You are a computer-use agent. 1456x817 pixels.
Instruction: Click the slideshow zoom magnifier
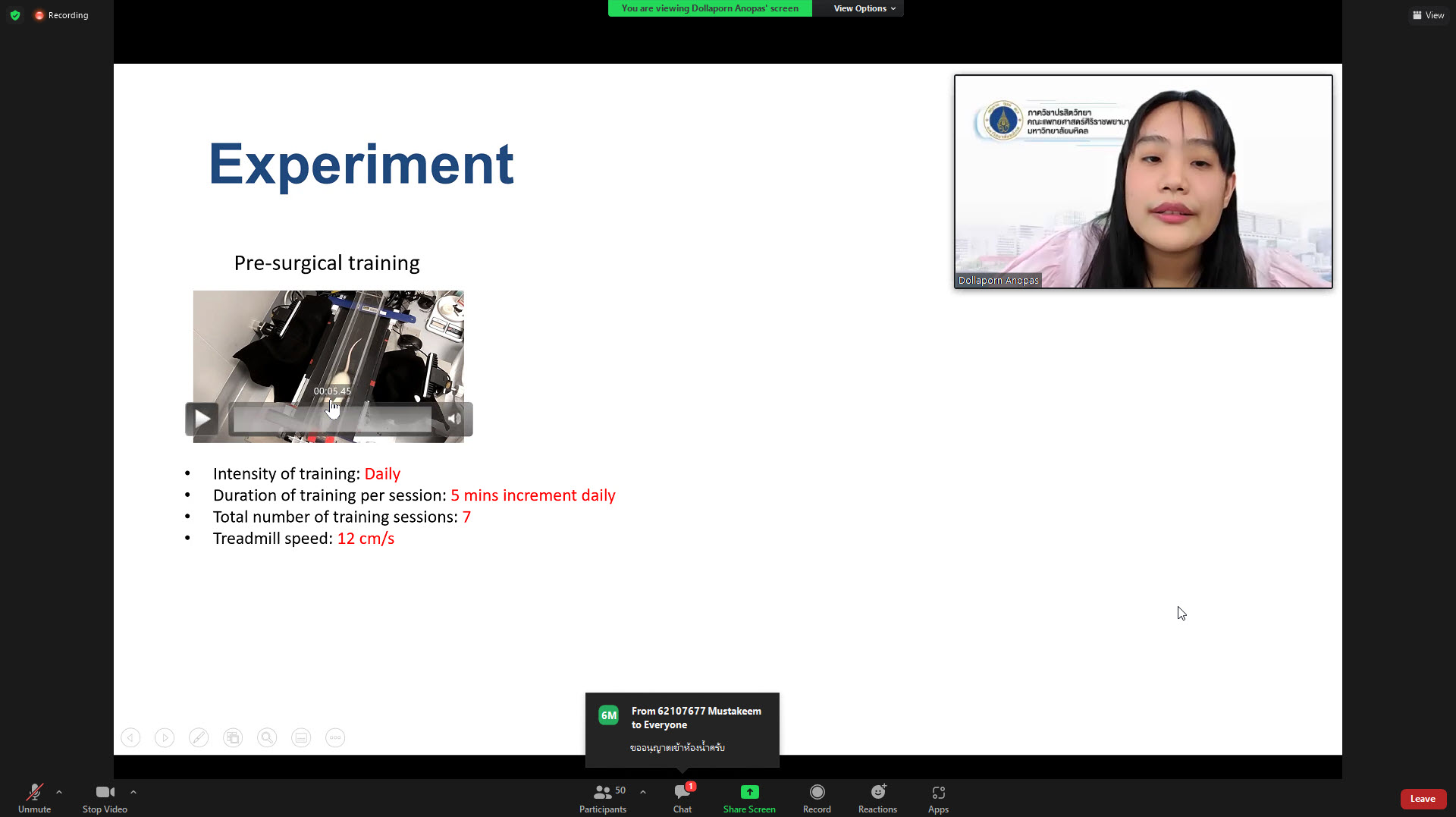pos(267,737)
